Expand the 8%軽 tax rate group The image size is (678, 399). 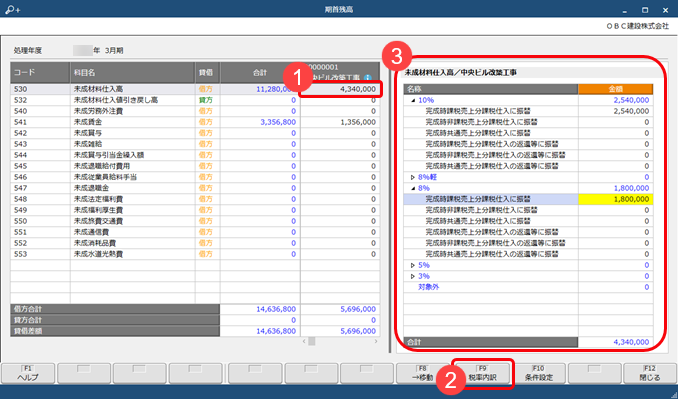pos(413,177)
